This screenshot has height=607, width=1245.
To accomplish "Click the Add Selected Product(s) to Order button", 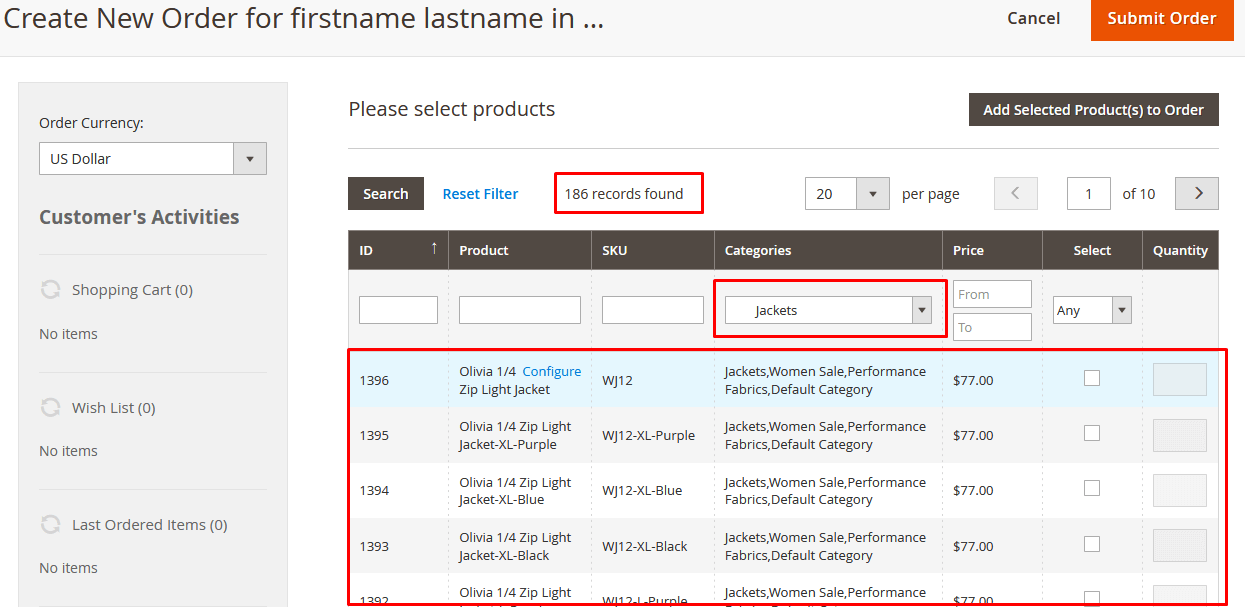I will tap(1093, 109).
